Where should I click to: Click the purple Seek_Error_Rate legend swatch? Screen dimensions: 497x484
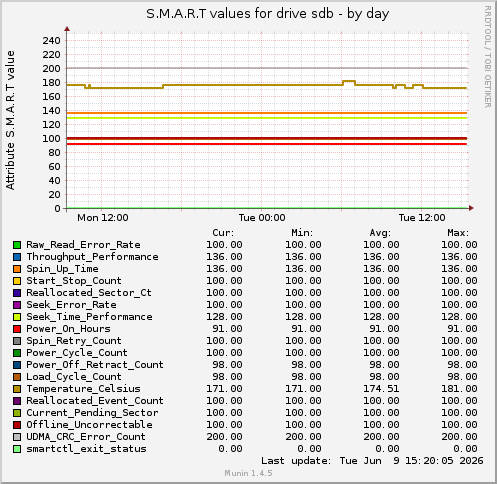pyautogui.click(x=17, y=305)
